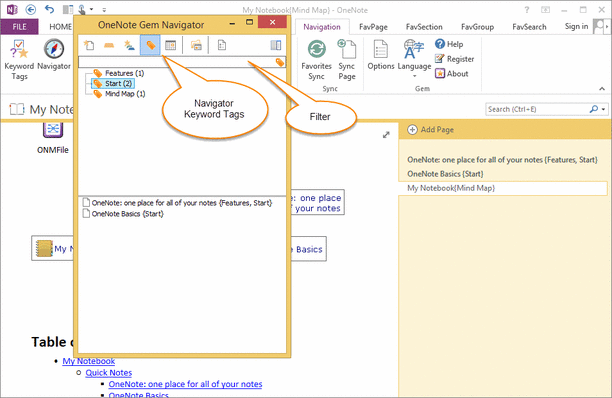
Task: Click the star landscape icon in Navigator toolbar
Action: (129, 45)
